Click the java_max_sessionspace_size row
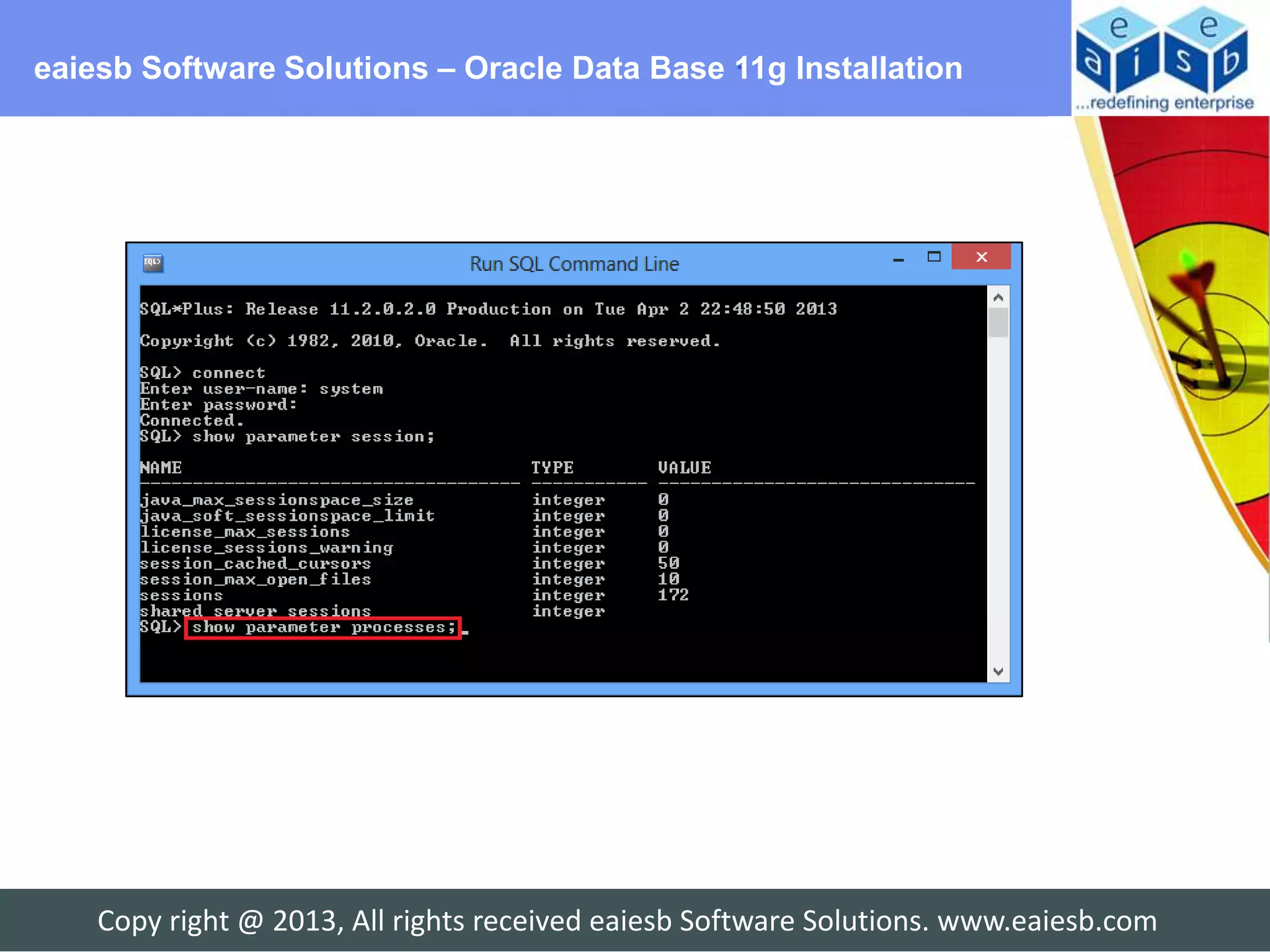The height and width of the screenshot is (952, 1270). coord(404,500)
